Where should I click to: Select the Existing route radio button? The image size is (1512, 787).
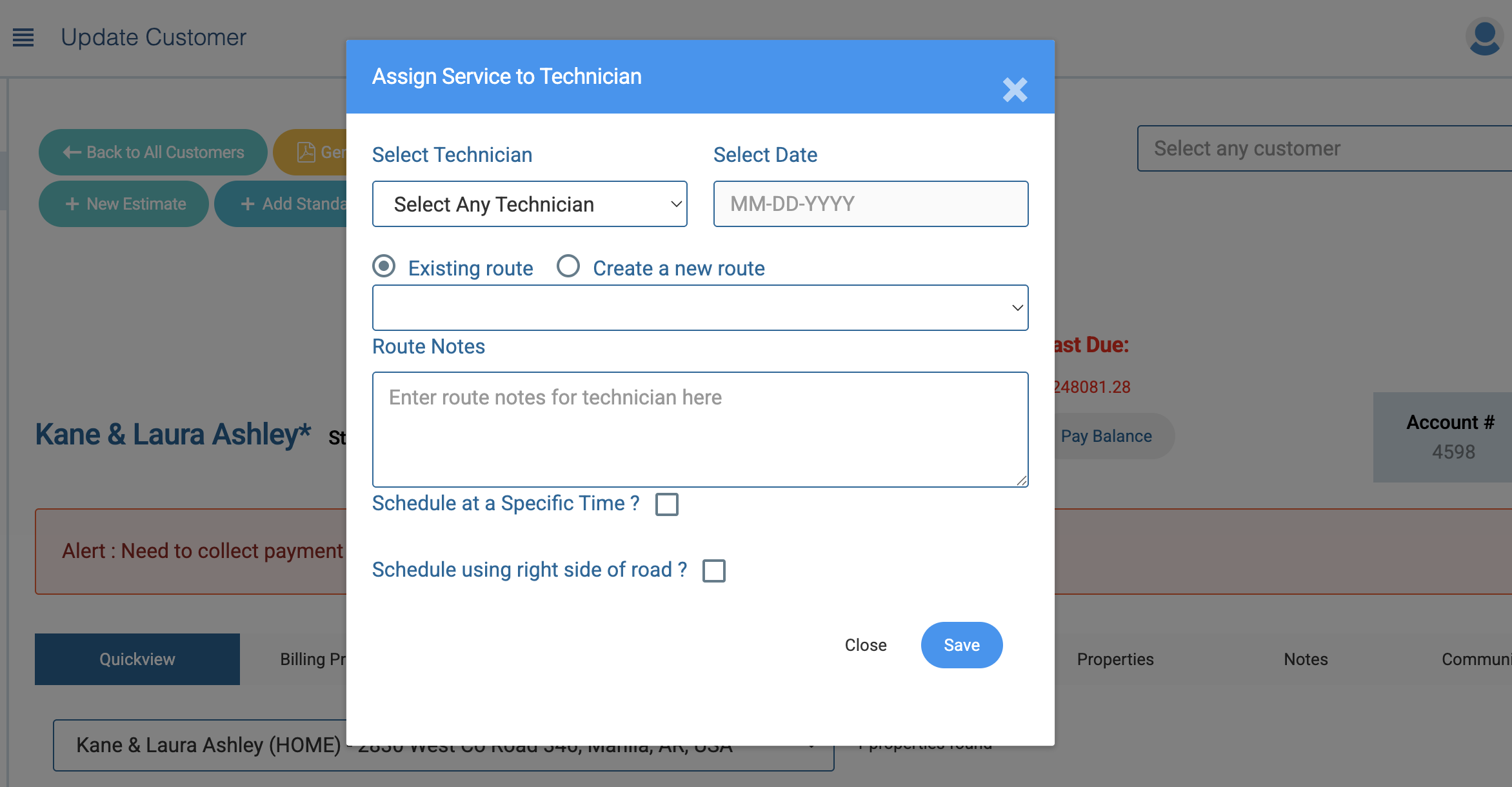coord(384,266)
